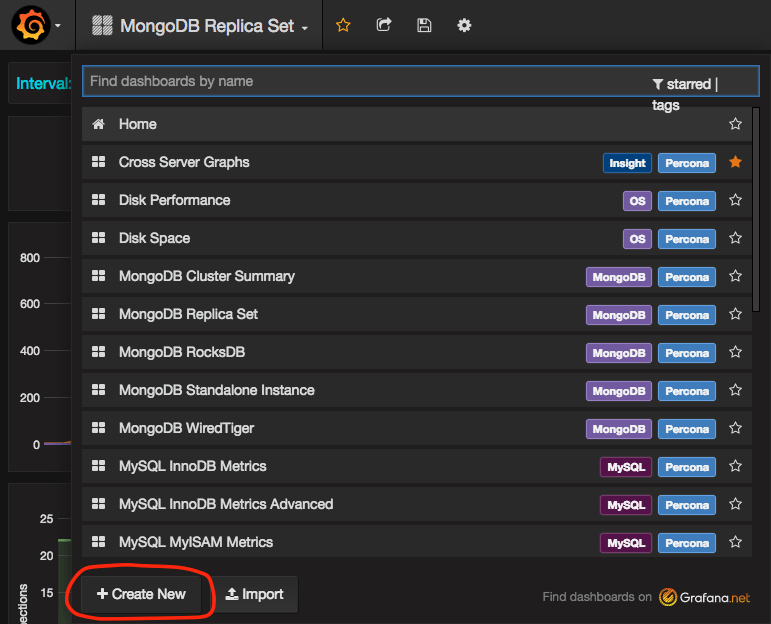This screenshot has height=624, width=771.
Task: Click the save dashboard floppy icon
Action: click(x=424, y=25)
